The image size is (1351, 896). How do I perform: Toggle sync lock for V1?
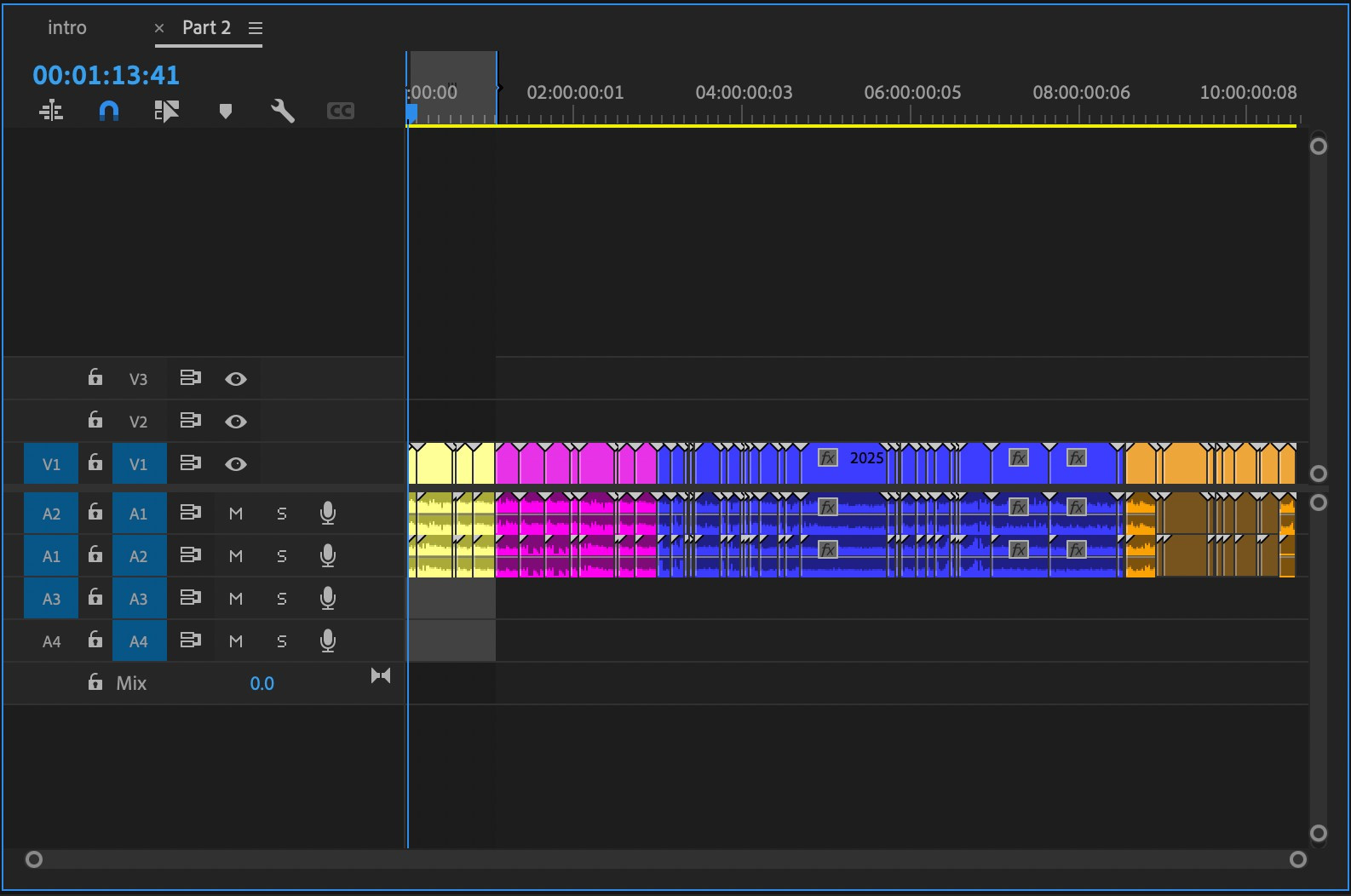coord(191,463)
